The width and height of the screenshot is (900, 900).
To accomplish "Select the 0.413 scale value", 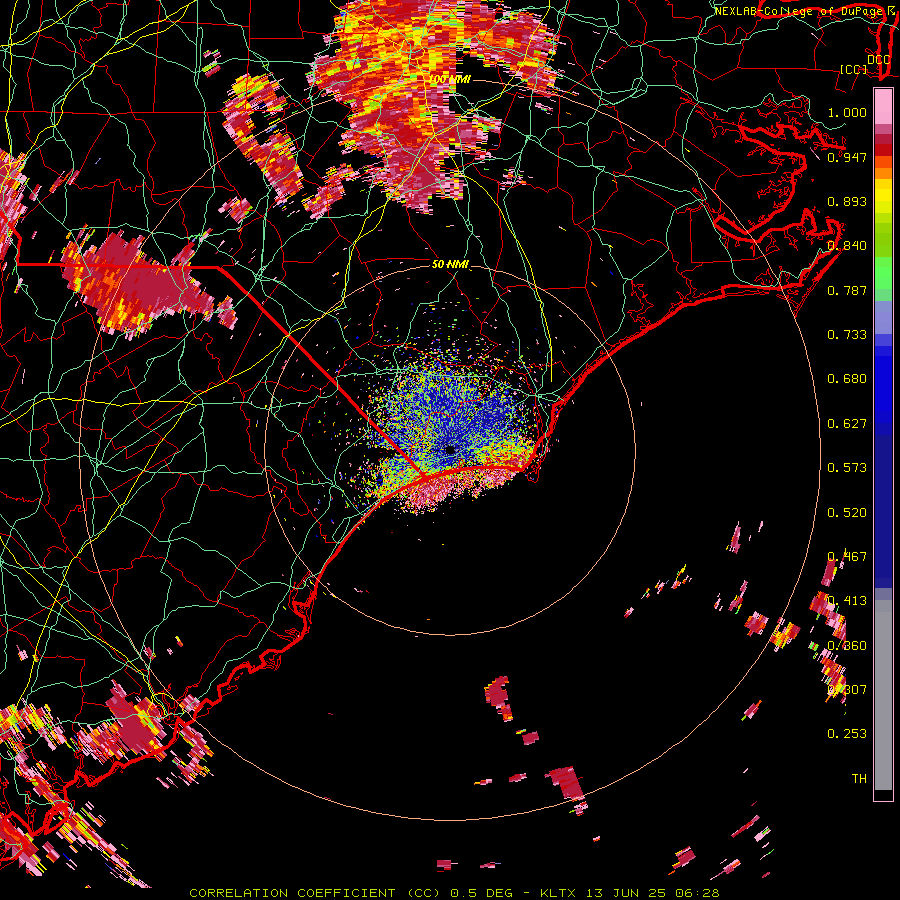I will click(847, 601).
